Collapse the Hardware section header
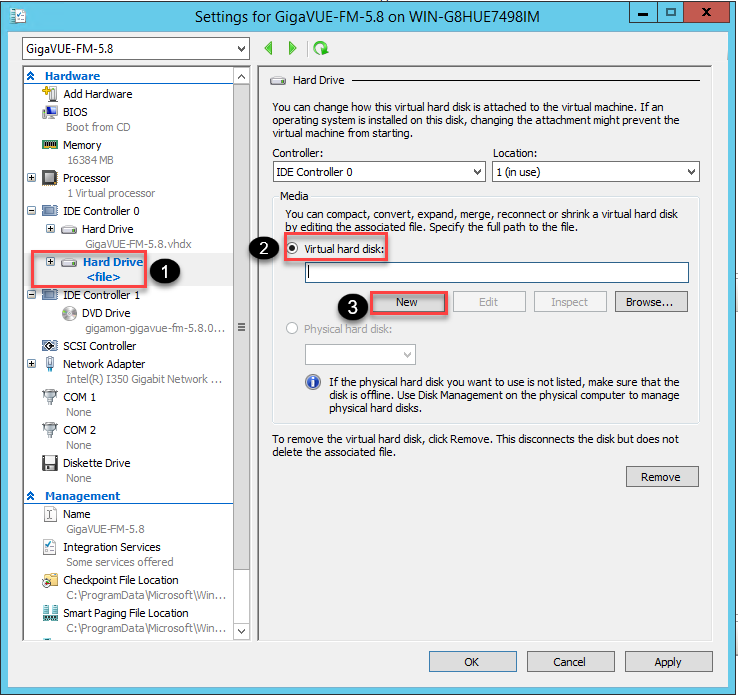Image resolution: width=738 pixels, height=696 pixels. coord(30,76)
